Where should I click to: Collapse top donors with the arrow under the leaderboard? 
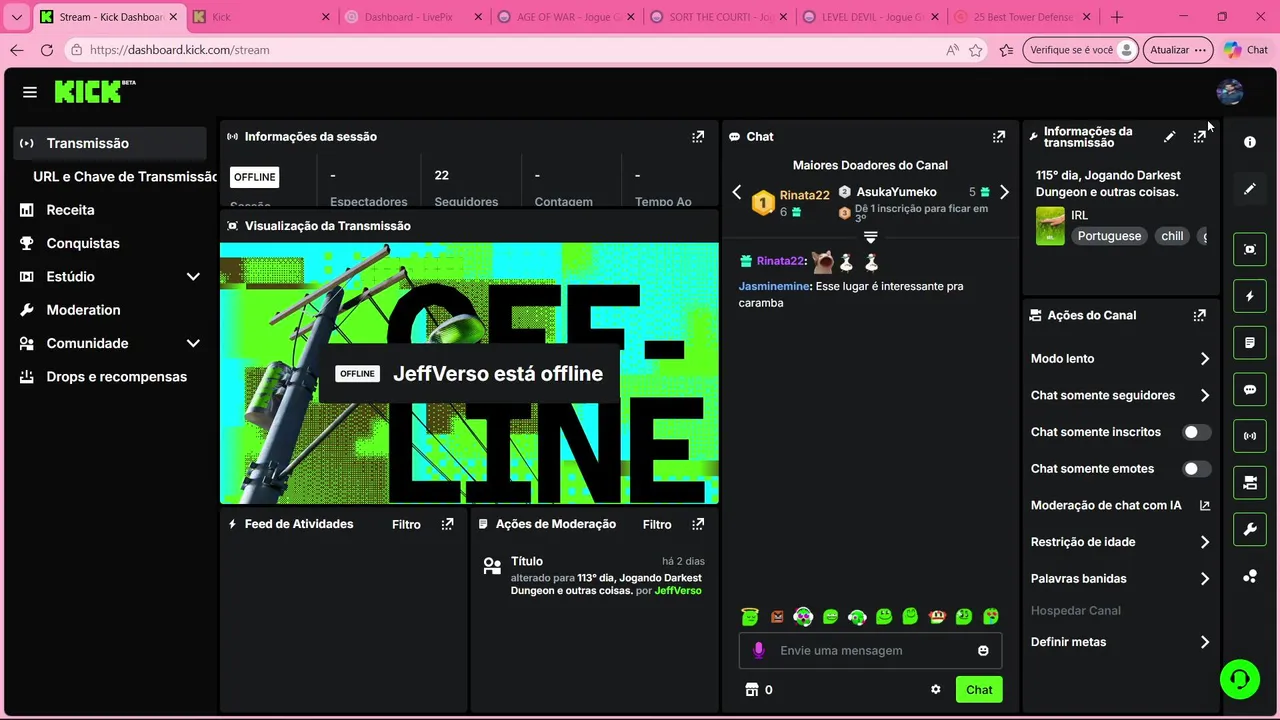tap(871, 237)
